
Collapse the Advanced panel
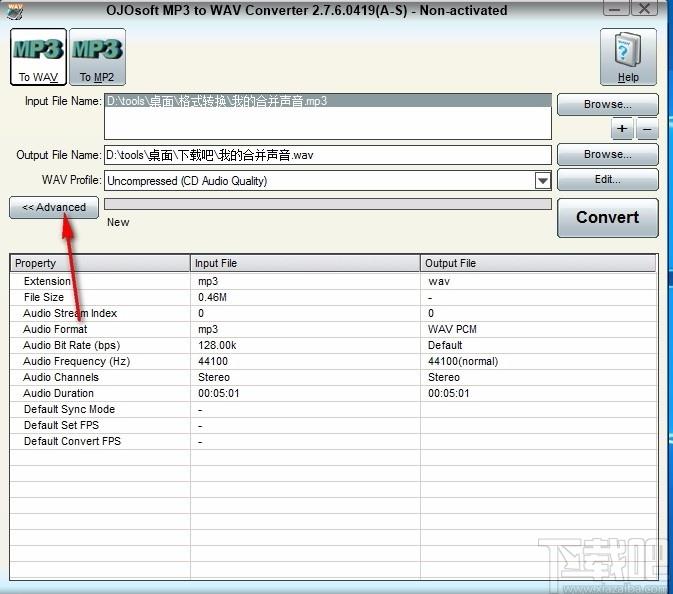pos(54,208)
